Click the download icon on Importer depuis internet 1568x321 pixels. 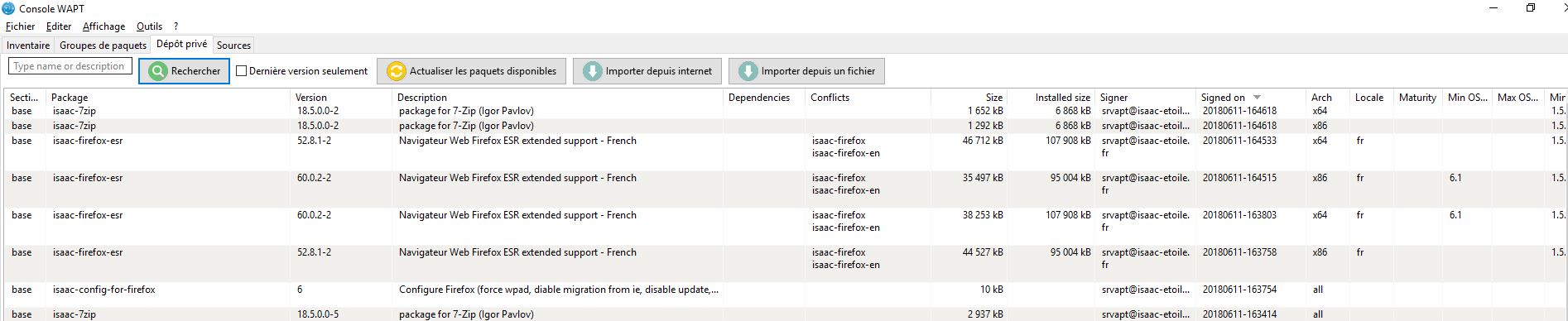pos(593,71)
